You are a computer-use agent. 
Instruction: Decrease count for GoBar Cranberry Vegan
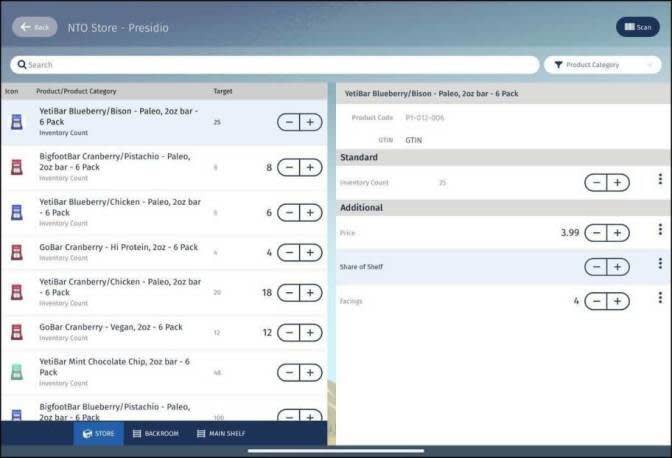pos(289,332)
